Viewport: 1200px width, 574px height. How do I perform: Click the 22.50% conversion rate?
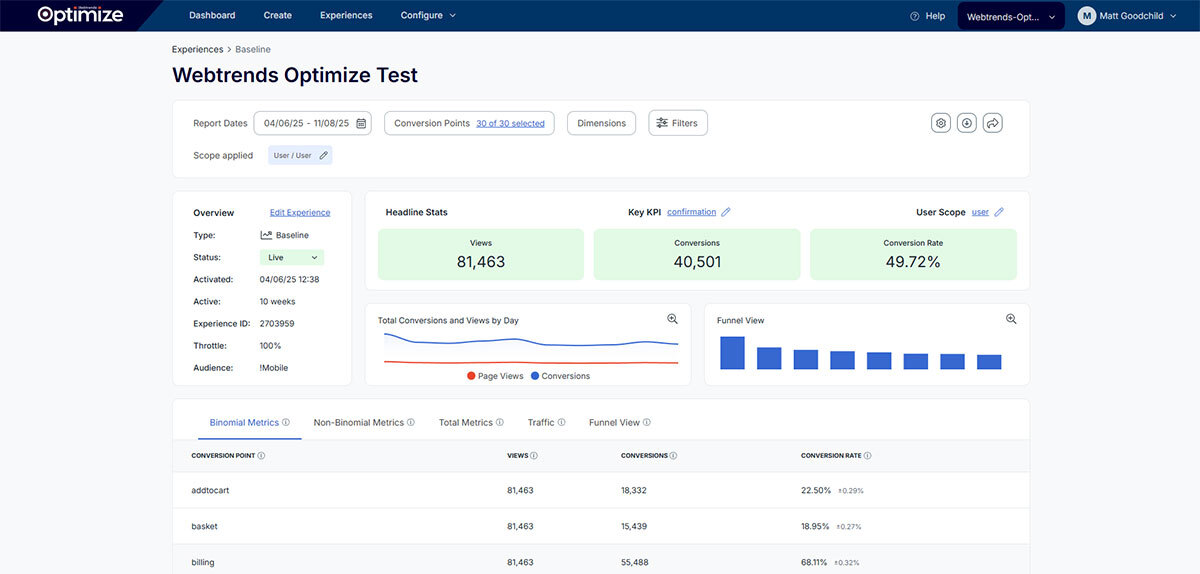click(816, 490)
